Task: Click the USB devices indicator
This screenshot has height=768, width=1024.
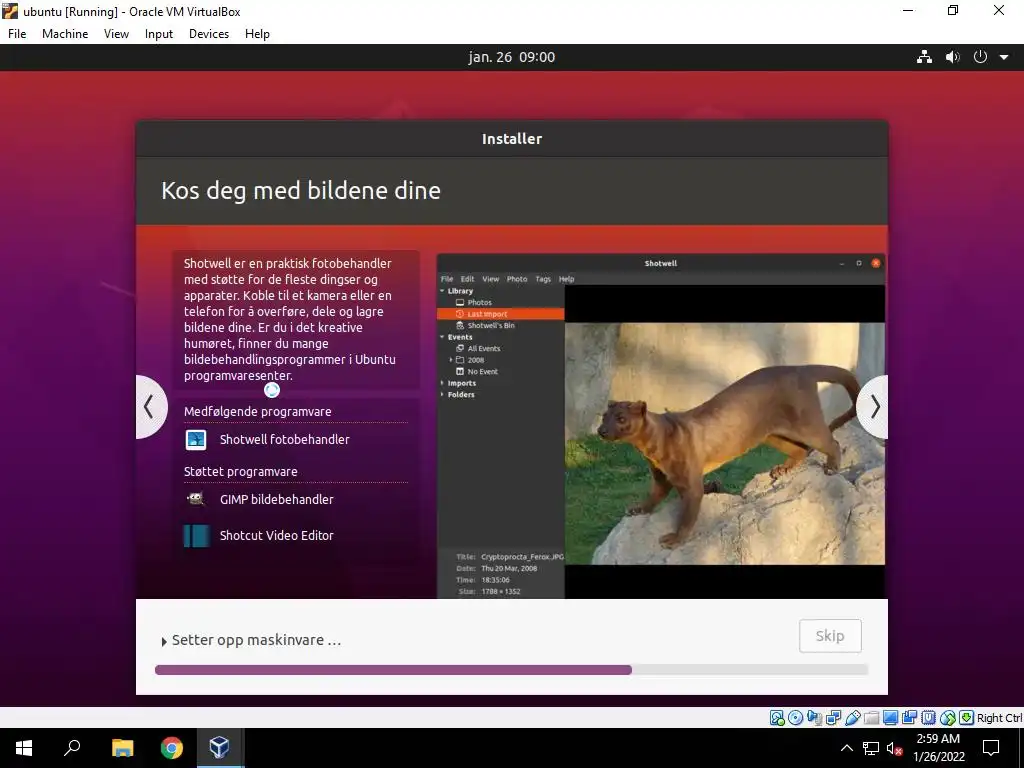Action: click(x=852, y=718)
